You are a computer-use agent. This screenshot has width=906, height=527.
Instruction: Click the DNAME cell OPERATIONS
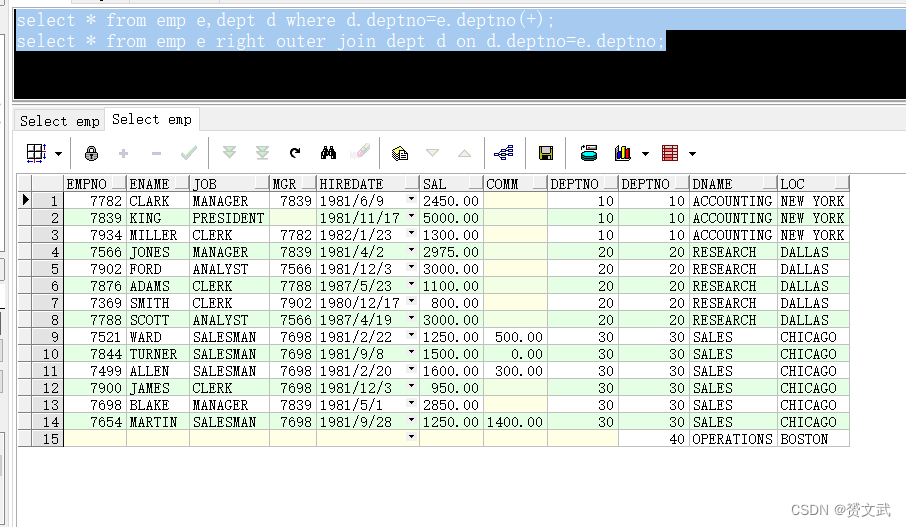[733, 439]
